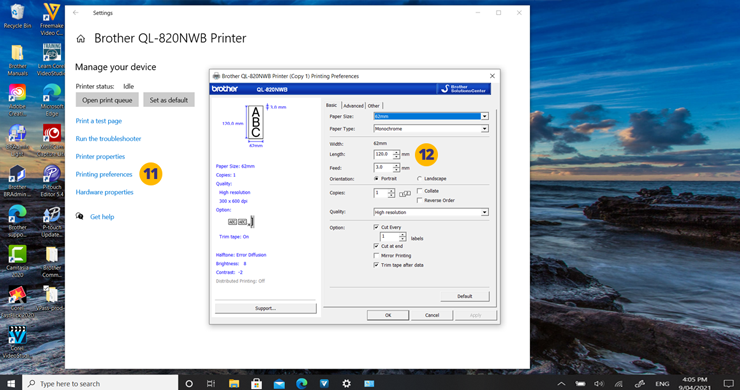The height and width of the screenshot is (390, 740).
Task: Open Microsoft Store from the taskbar
Action: [x=256, y=383]
